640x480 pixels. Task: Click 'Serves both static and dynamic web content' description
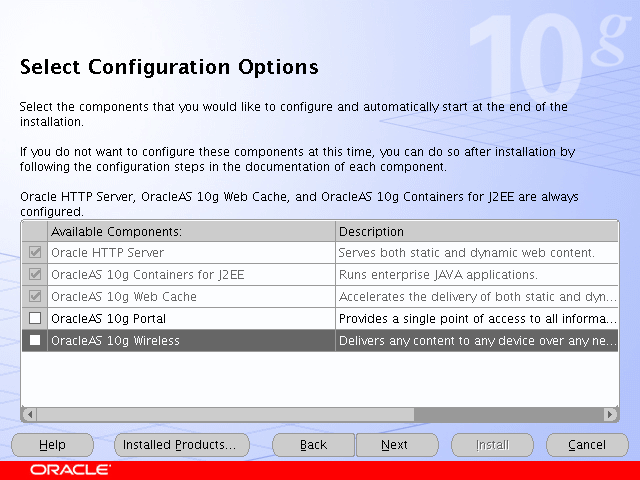(466, 253)
